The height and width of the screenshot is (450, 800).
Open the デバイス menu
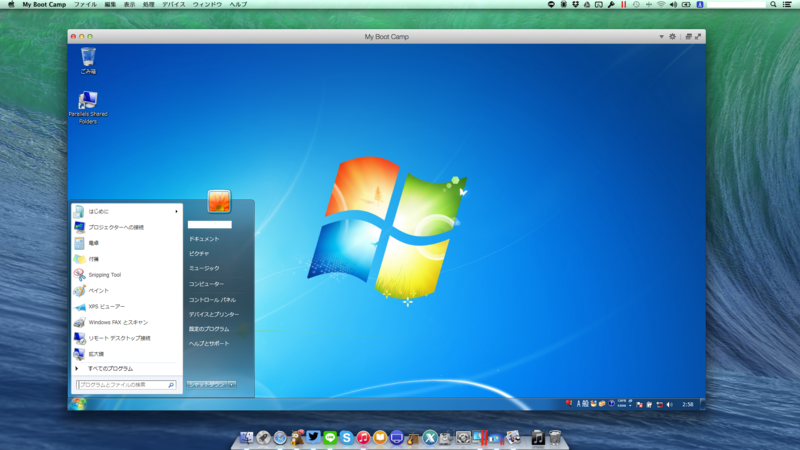click(x=173, y=4)
